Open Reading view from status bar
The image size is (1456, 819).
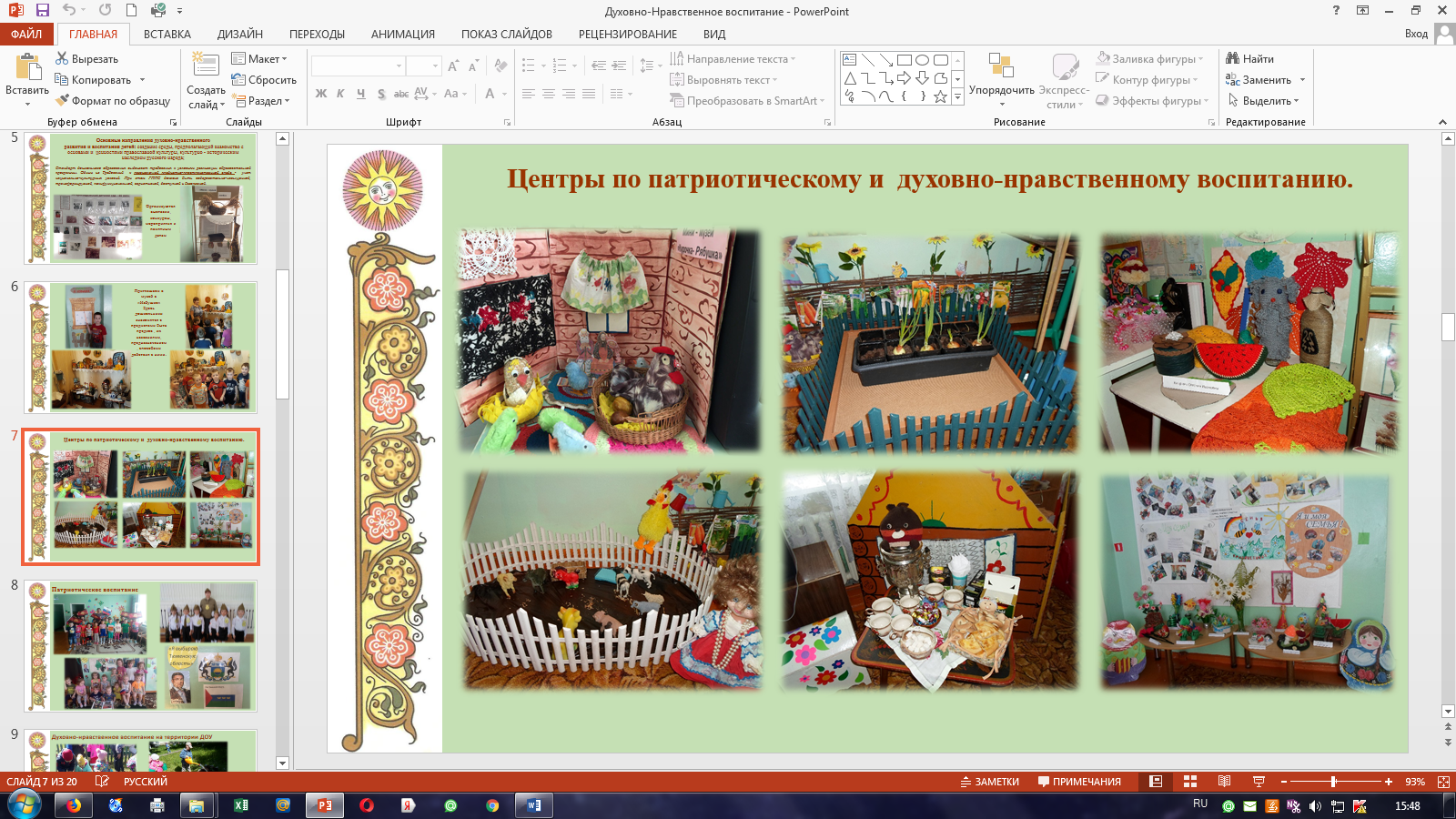1224,782
